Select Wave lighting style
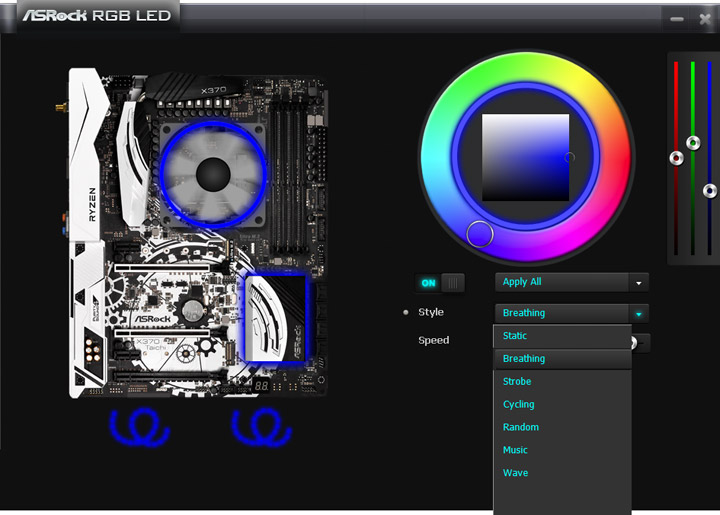Viewport: 720px width, 515px height. pyautogui.click(x=562, y=473)
